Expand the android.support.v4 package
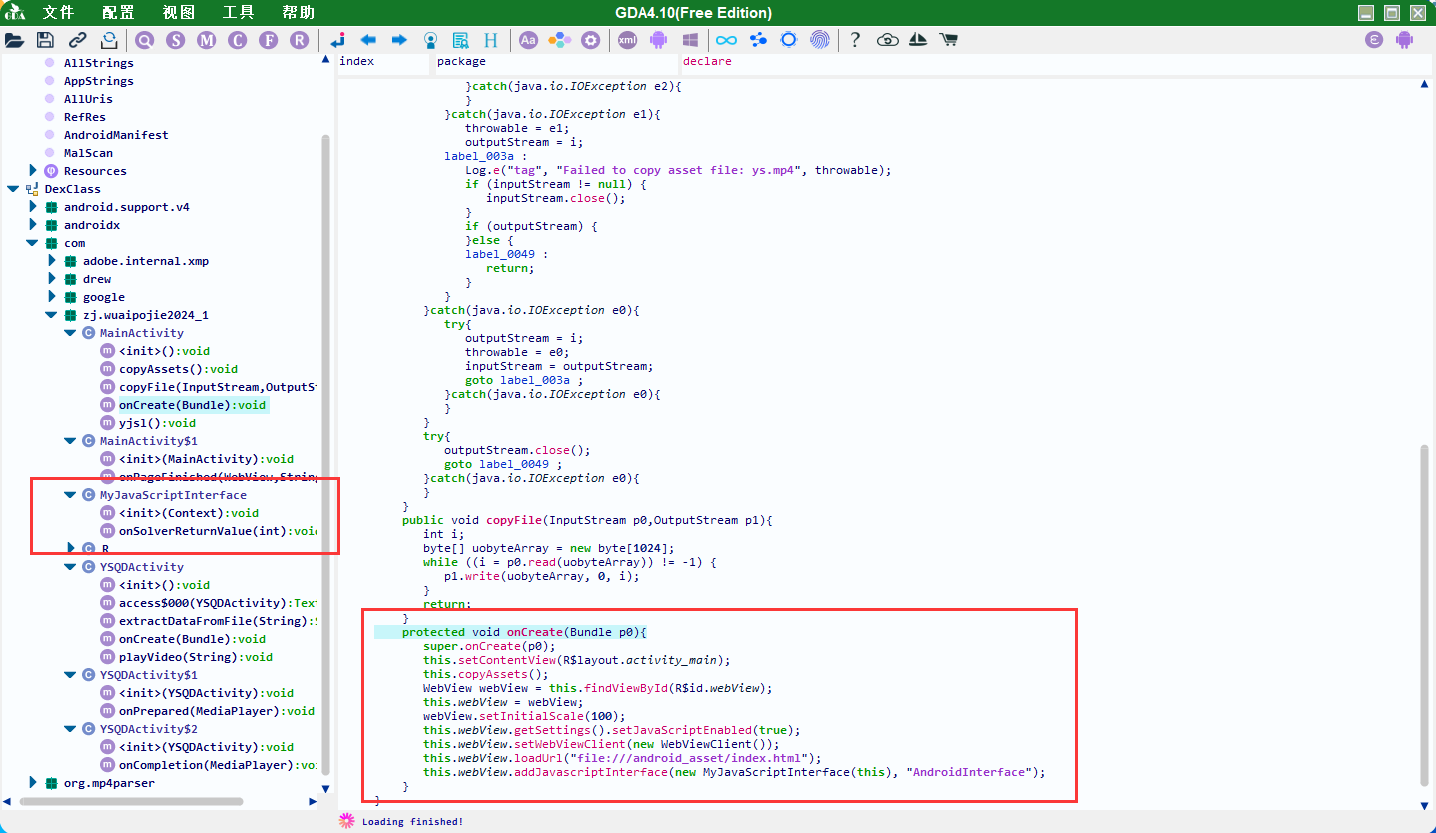The width and height of the screenshot is (1436, 833). 33,207
